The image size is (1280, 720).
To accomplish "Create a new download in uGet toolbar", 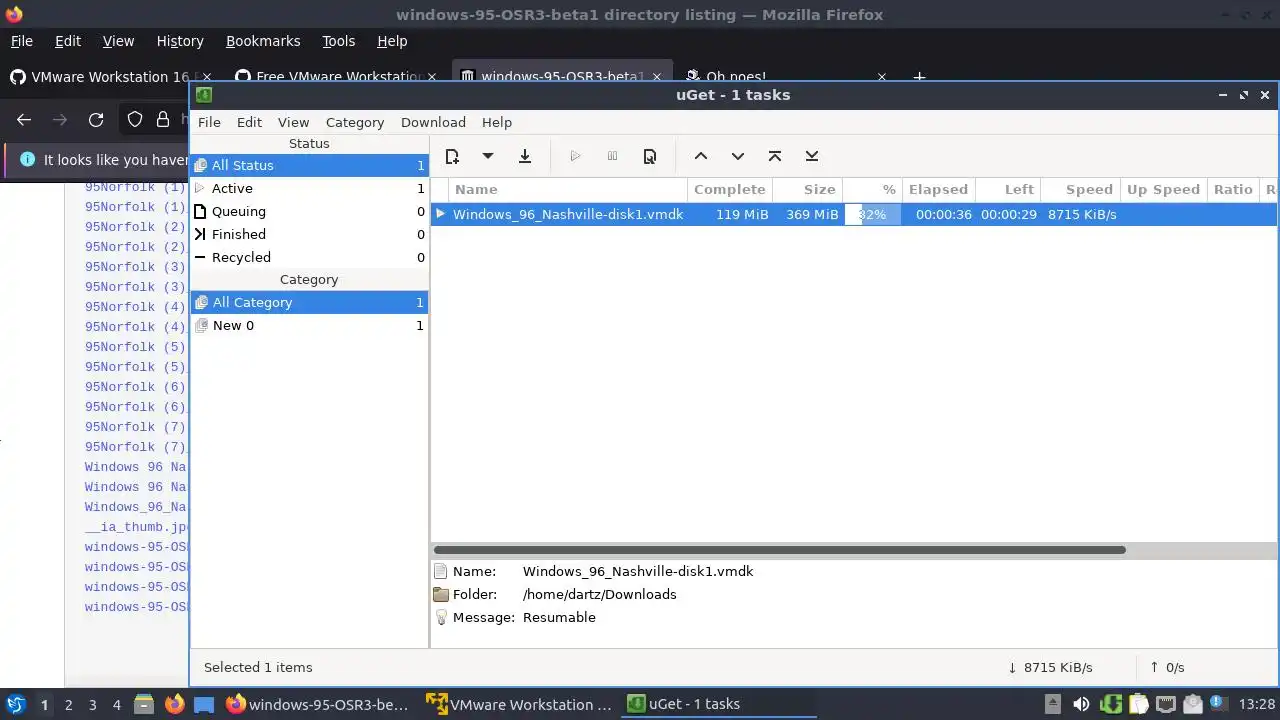I will tap(452, 156).
